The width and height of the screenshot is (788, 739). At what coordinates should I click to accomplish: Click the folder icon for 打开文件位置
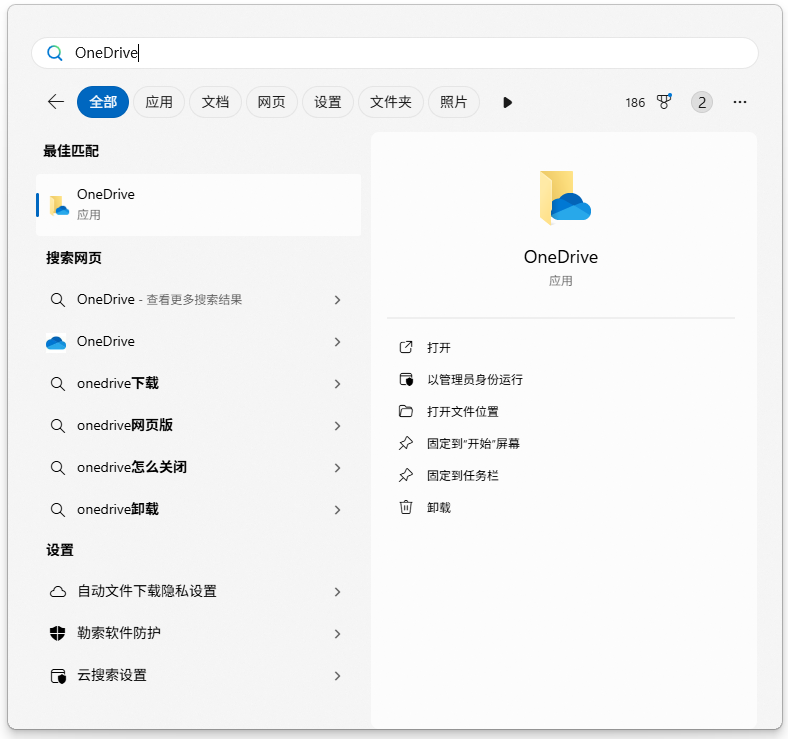406,412
